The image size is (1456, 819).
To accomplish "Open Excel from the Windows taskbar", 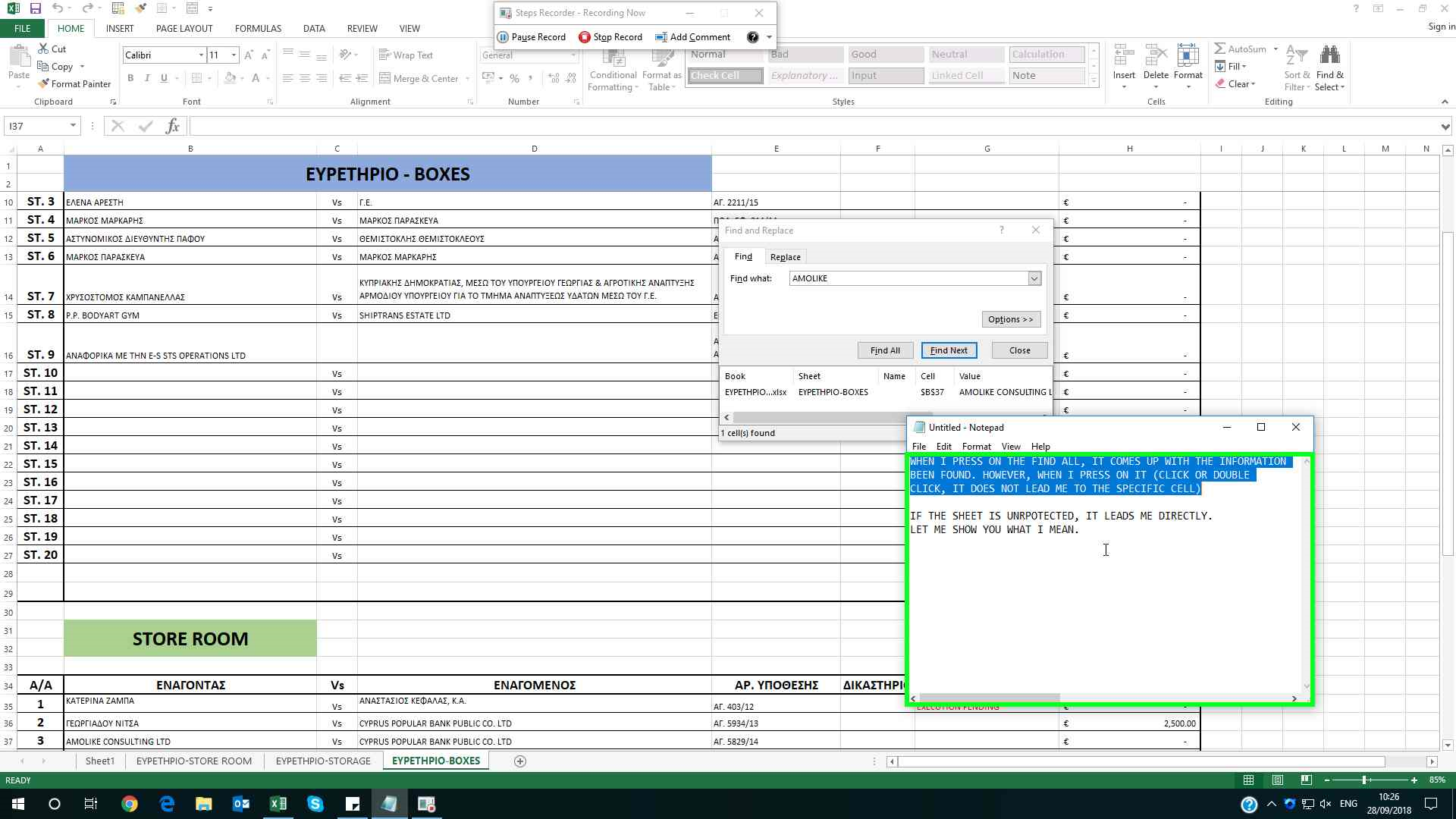I will tap(278, 804).
